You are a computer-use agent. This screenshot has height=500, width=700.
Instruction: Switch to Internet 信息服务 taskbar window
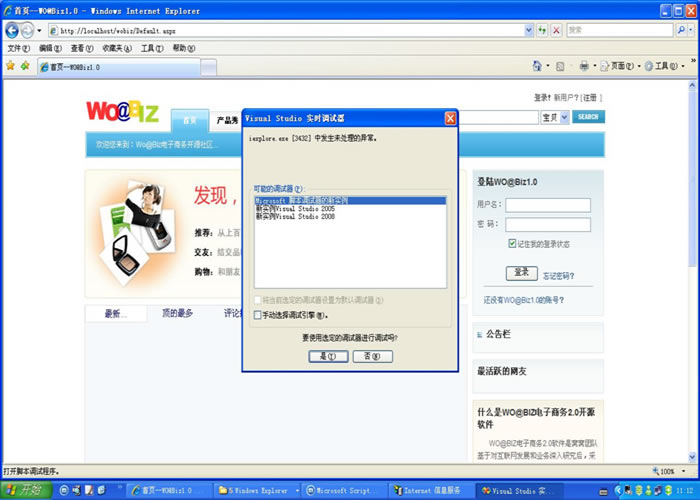[x=431, y=491]
